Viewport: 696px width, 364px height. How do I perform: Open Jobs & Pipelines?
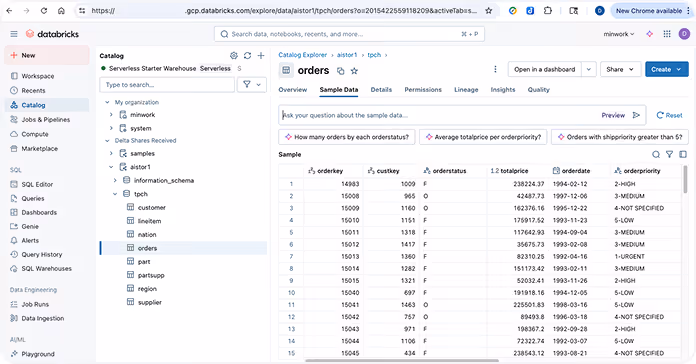click(x=46, y=119)
